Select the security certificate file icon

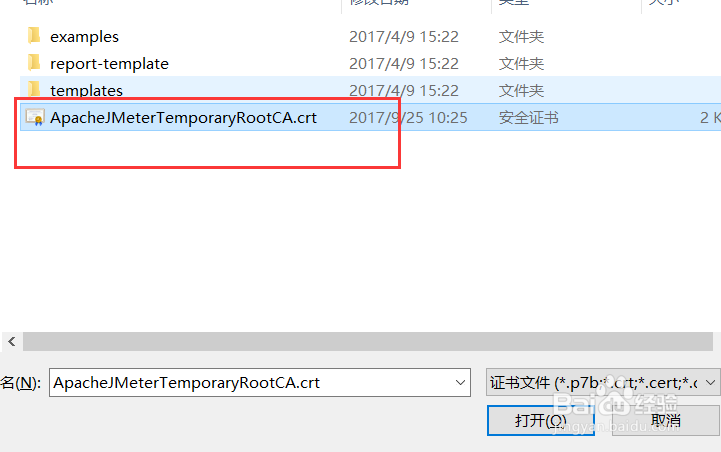[x=35, y=117]
